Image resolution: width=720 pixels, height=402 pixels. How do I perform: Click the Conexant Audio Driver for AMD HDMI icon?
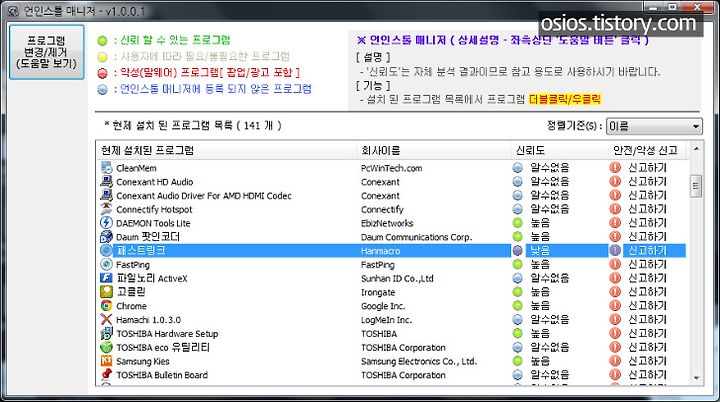point(107,195)
